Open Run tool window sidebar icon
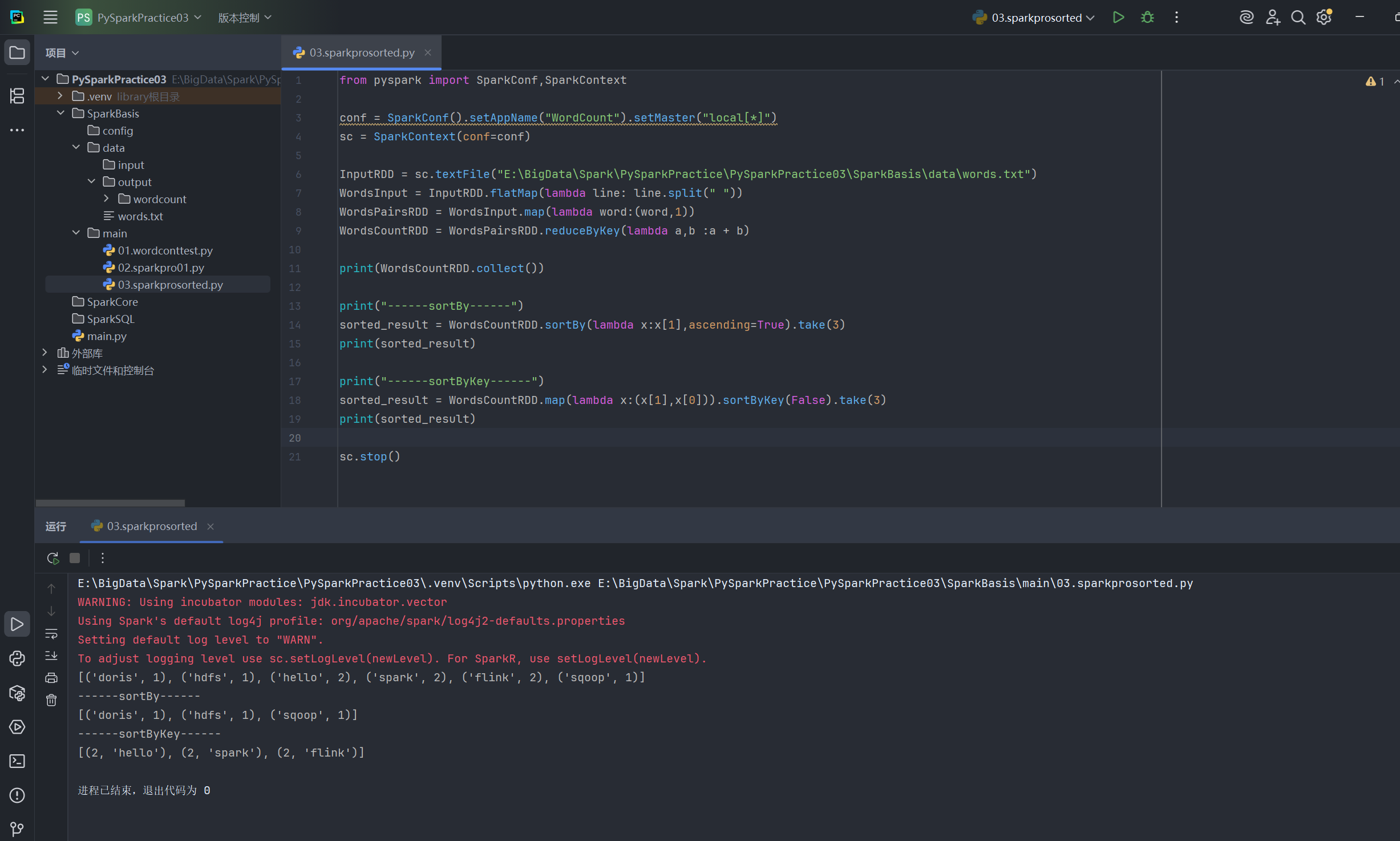The width and height of the screenshot is (1400, 841). [x=17, y=624]
